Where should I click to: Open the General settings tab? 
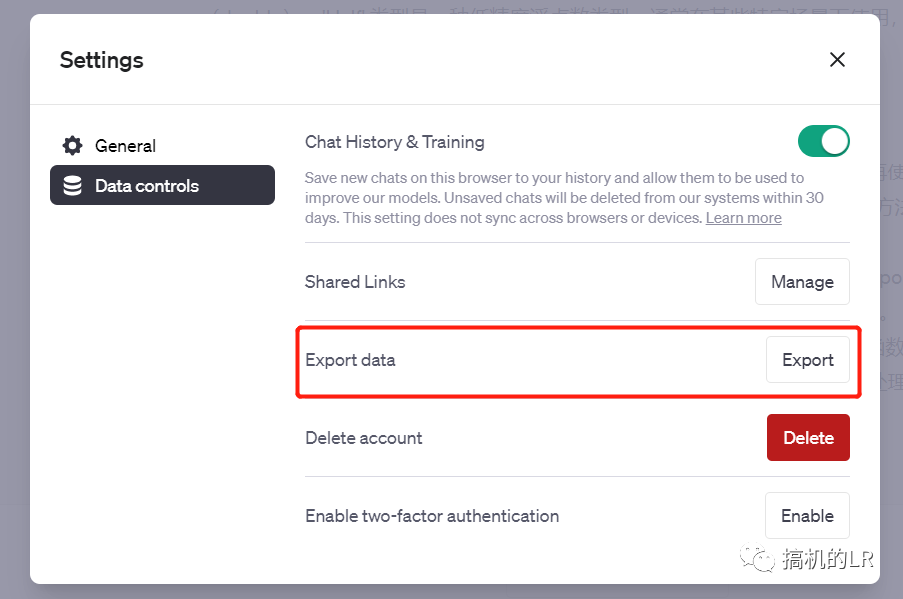125,146
